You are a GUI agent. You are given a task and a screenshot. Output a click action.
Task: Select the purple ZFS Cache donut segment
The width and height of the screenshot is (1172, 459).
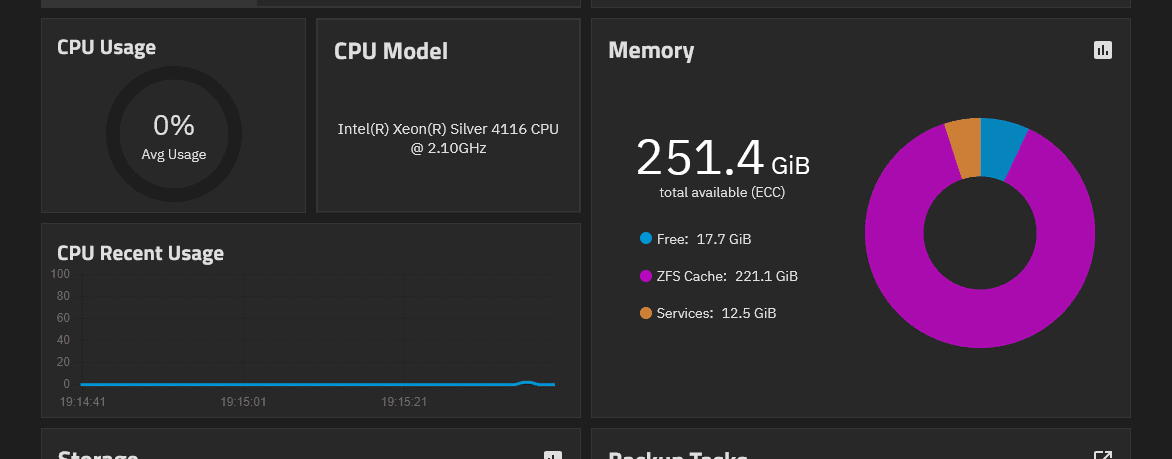980,320
